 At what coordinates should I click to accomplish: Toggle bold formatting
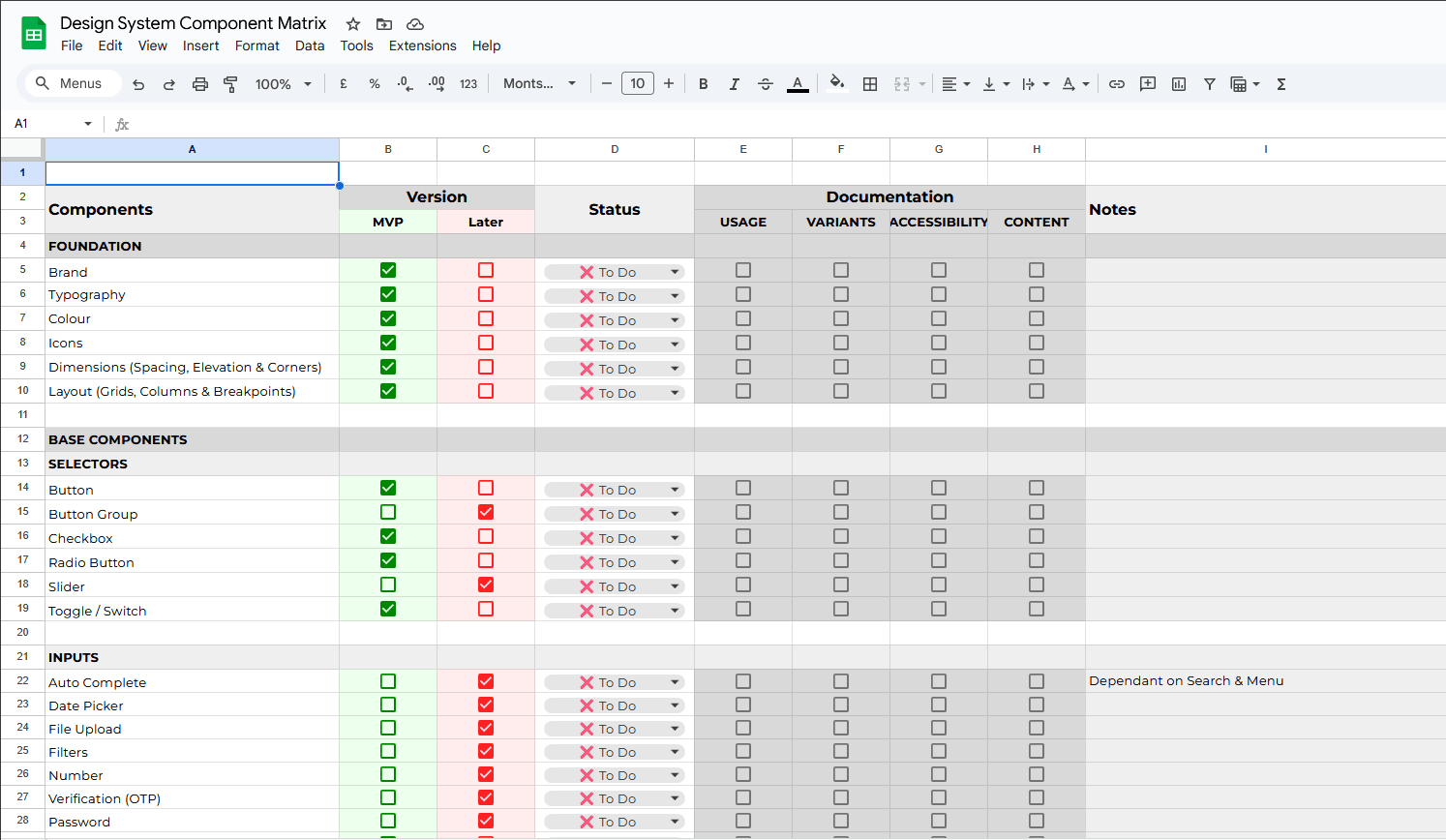[x=704, y=84]
